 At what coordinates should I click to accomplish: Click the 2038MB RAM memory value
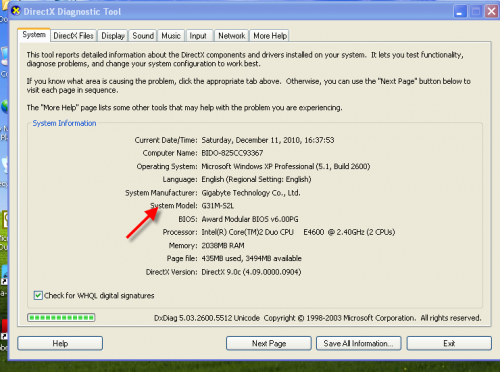(223, 246)
